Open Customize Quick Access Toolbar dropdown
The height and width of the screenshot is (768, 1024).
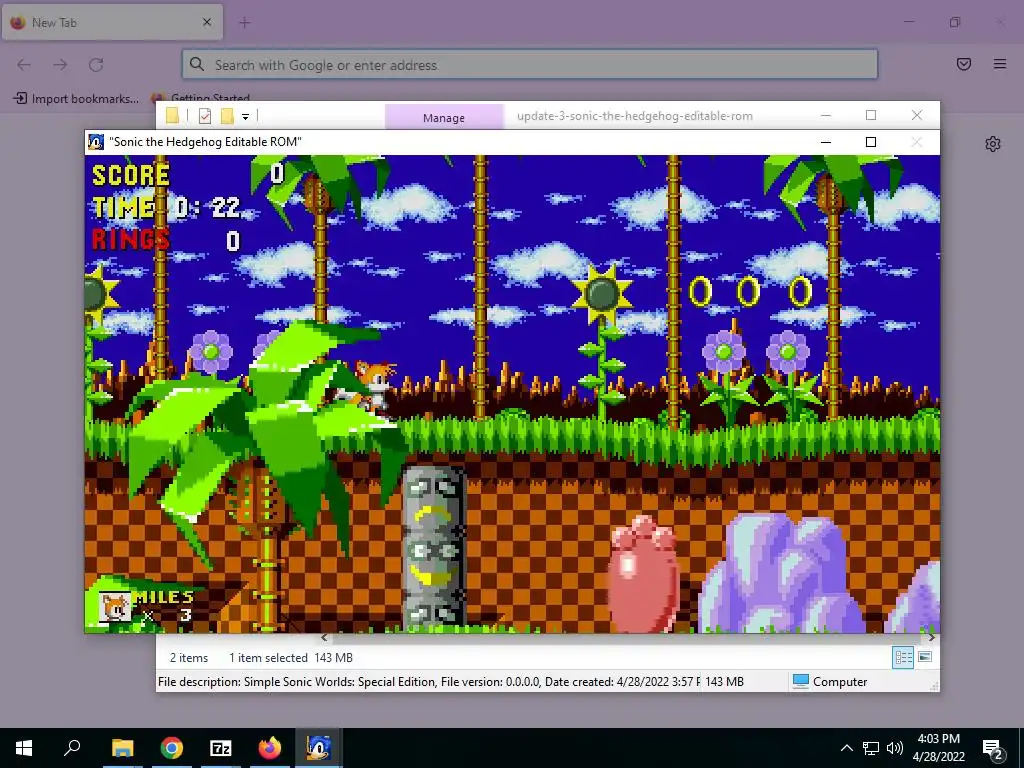[x=246, y=117]
